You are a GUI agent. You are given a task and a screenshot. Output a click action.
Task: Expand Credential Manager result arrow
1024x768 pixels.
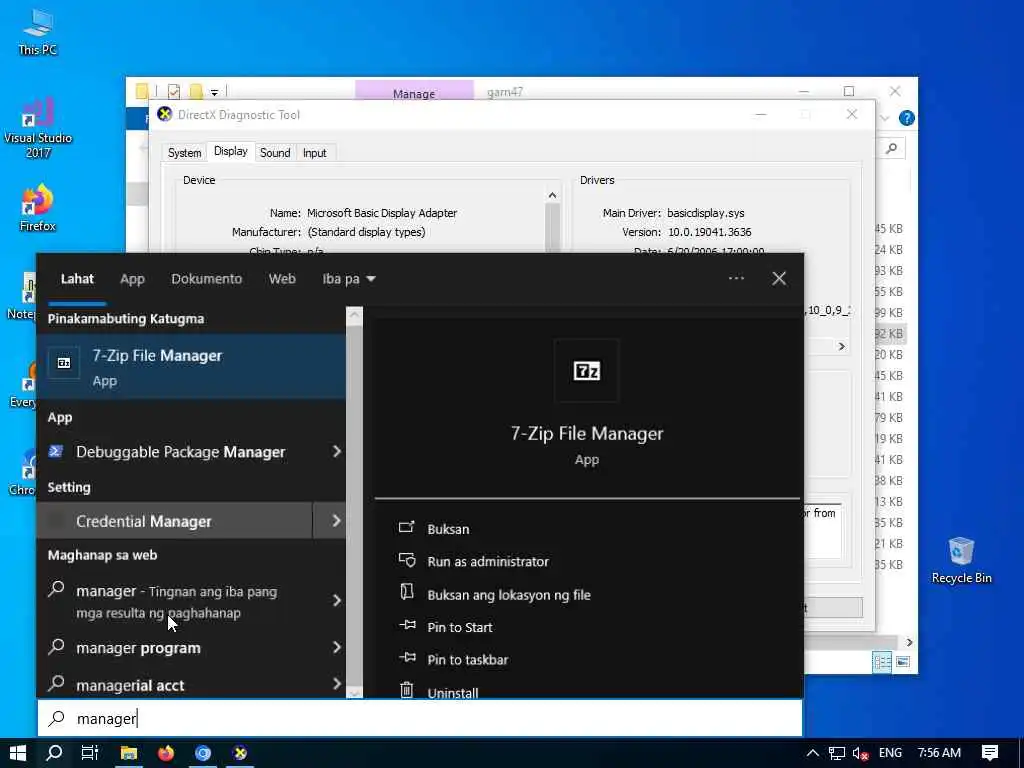[x=336, y=520]
